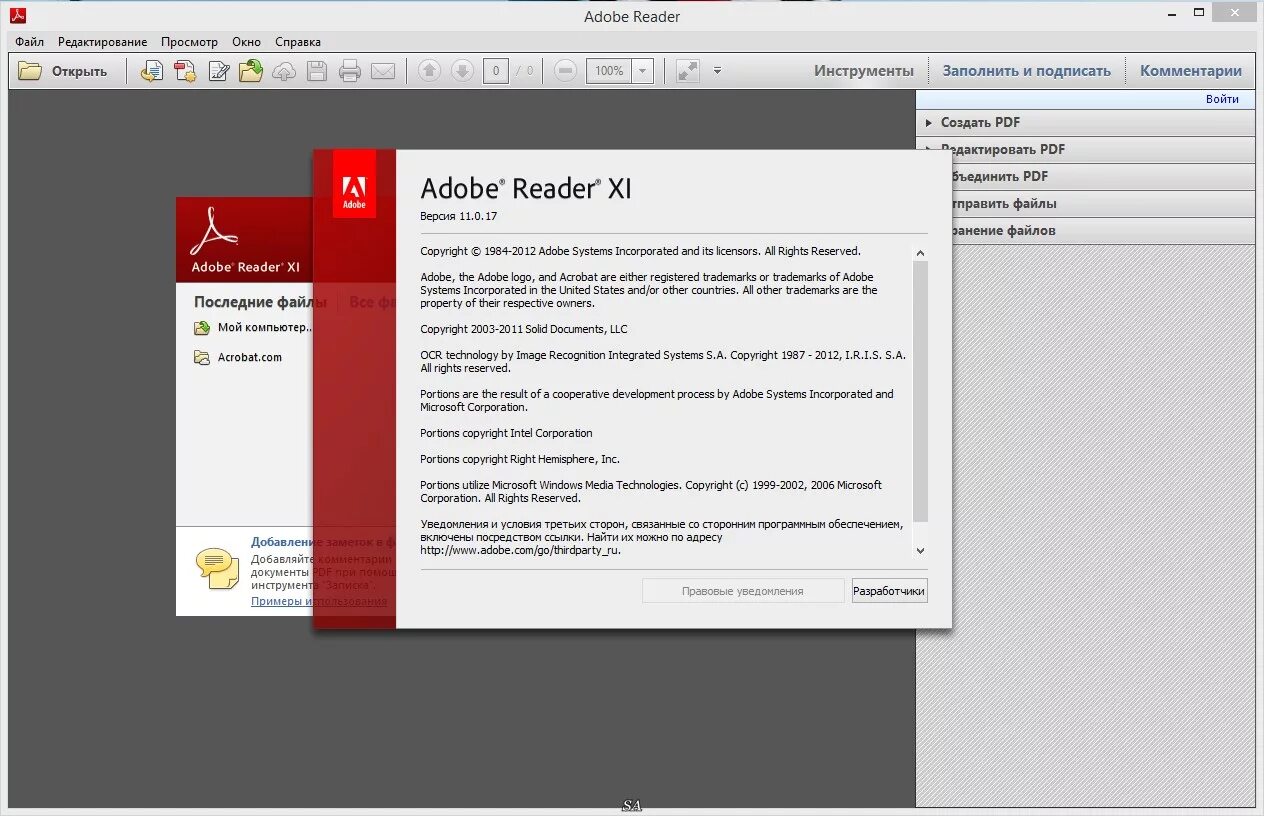
Task: Expand the Объединить PDF section
Action: [1085, 176]
